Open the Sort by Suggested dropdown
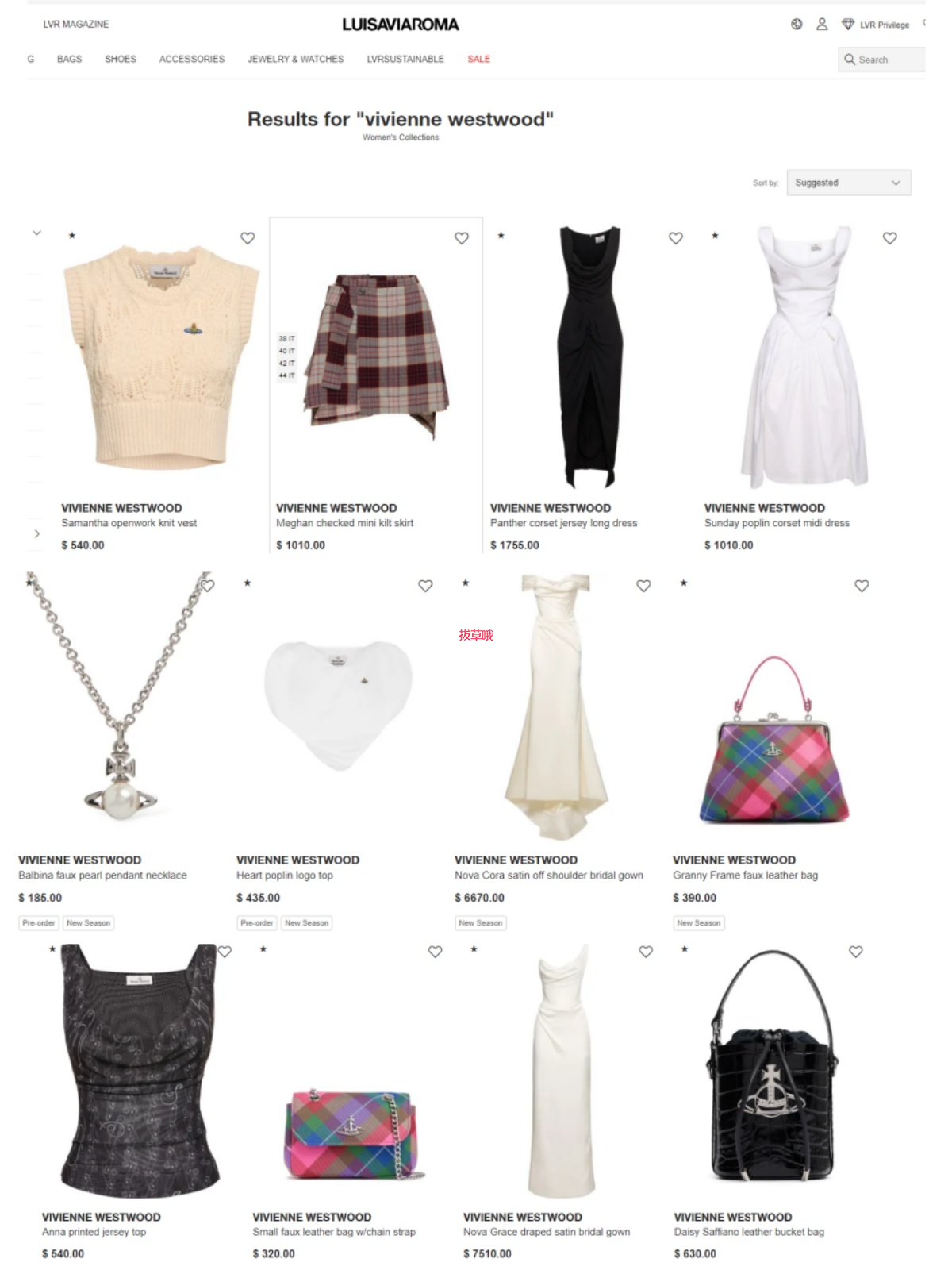The height and width of the screenshot is (1270, 952). pos(849,183)
